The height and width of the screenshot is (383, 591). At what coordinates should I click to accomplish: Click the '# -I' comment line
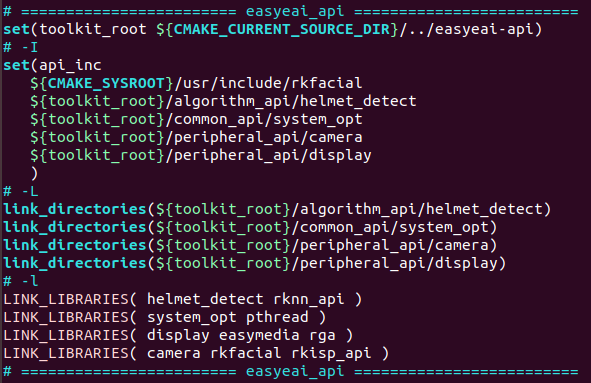point(21,47)
